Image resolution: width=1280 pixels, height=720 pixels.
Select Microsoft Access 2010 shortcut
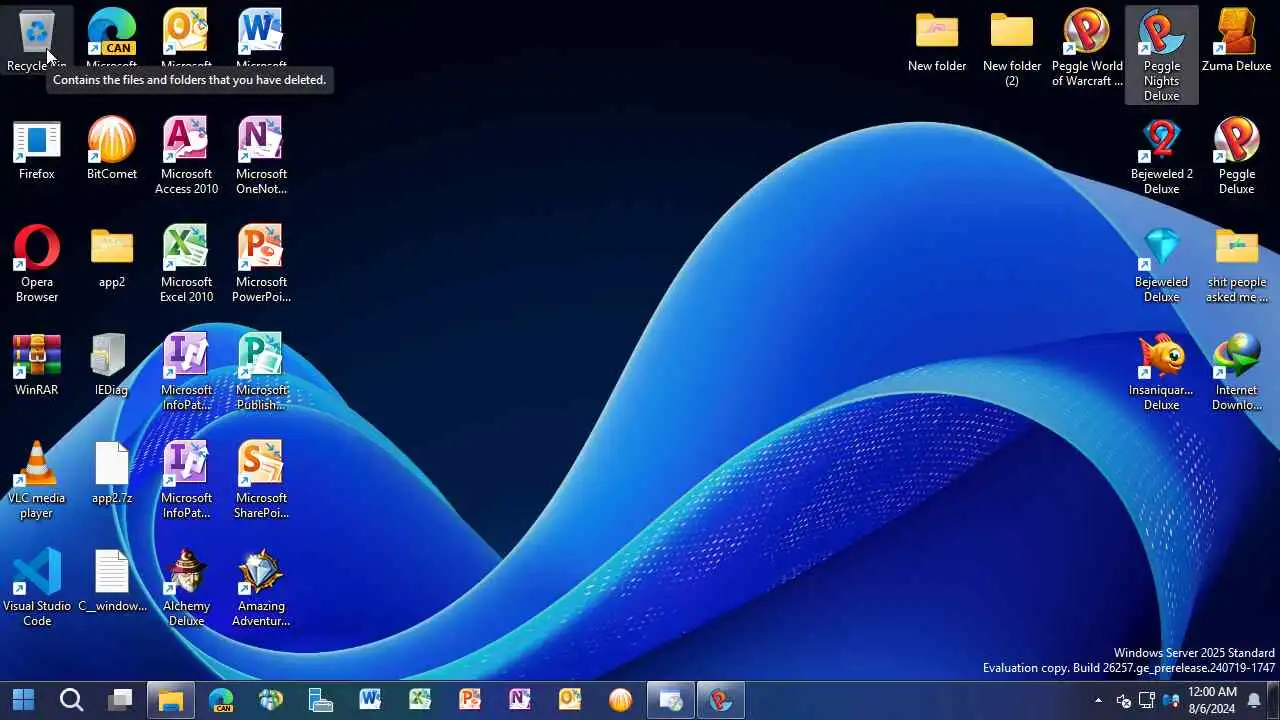click(x=186, y=156)
